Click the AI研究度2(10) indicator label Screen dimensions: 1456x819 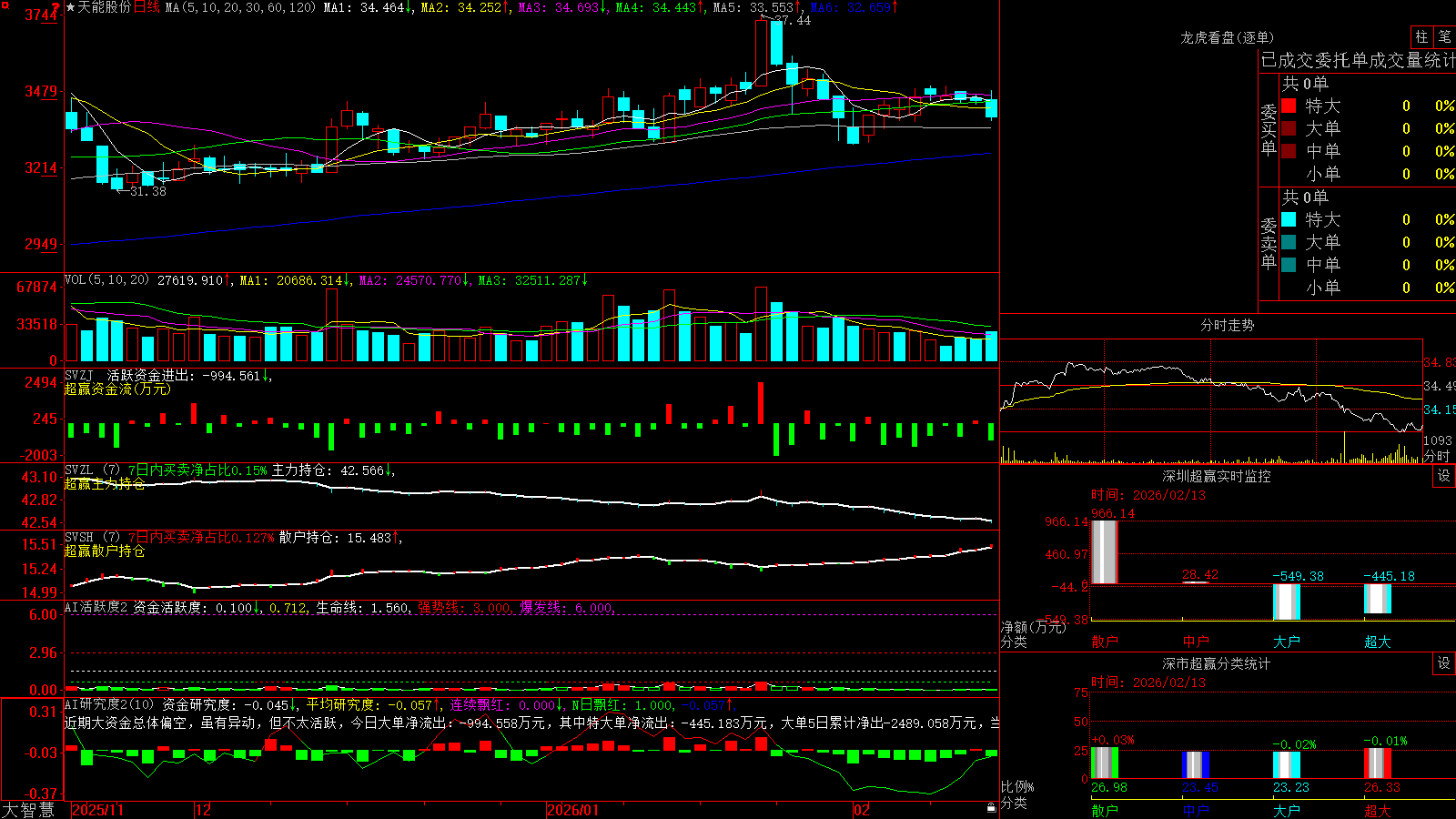[x=109, y=704]
